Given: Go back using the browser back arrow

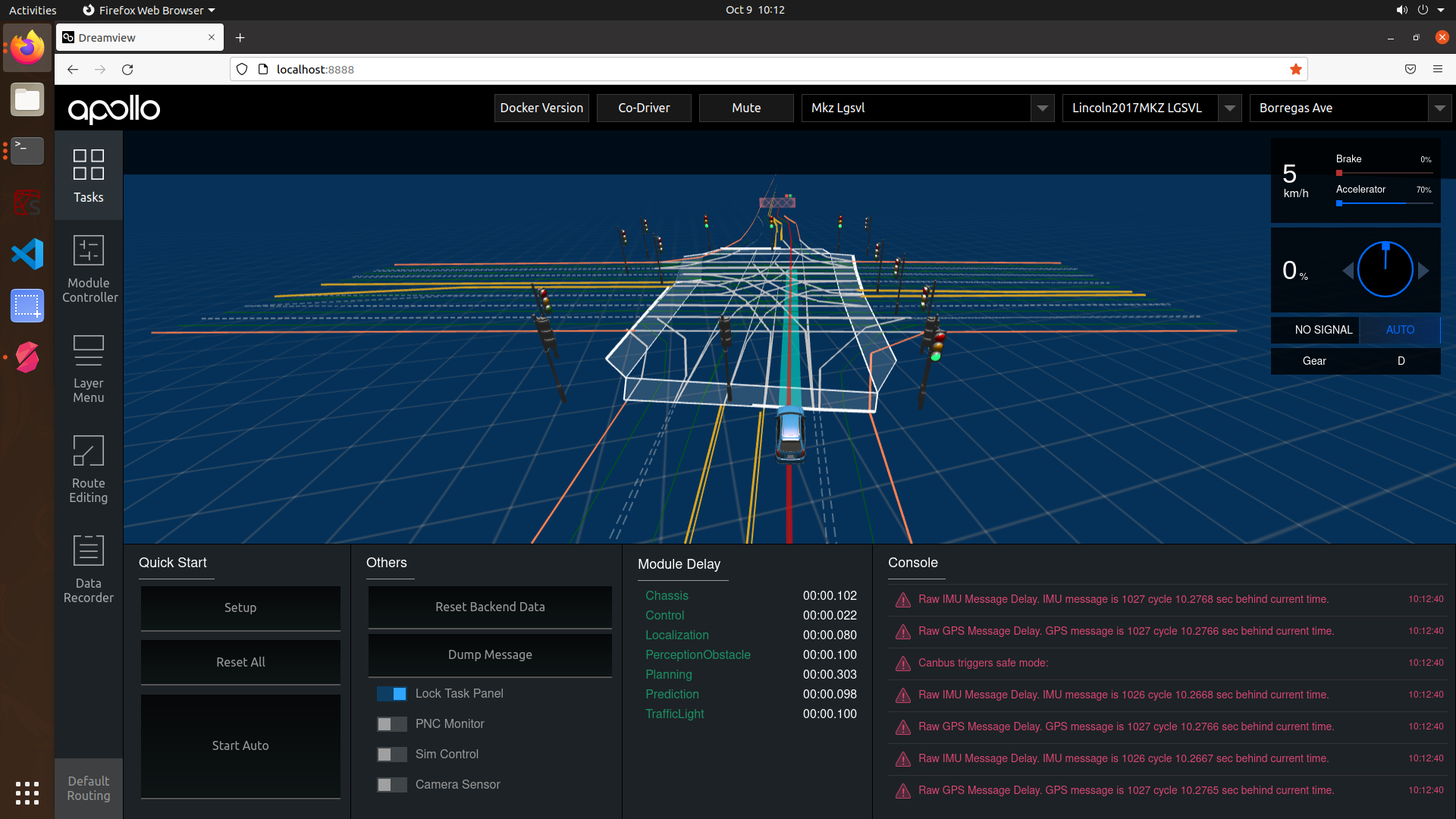Looking at the screenshot, I should click(73, 70).
